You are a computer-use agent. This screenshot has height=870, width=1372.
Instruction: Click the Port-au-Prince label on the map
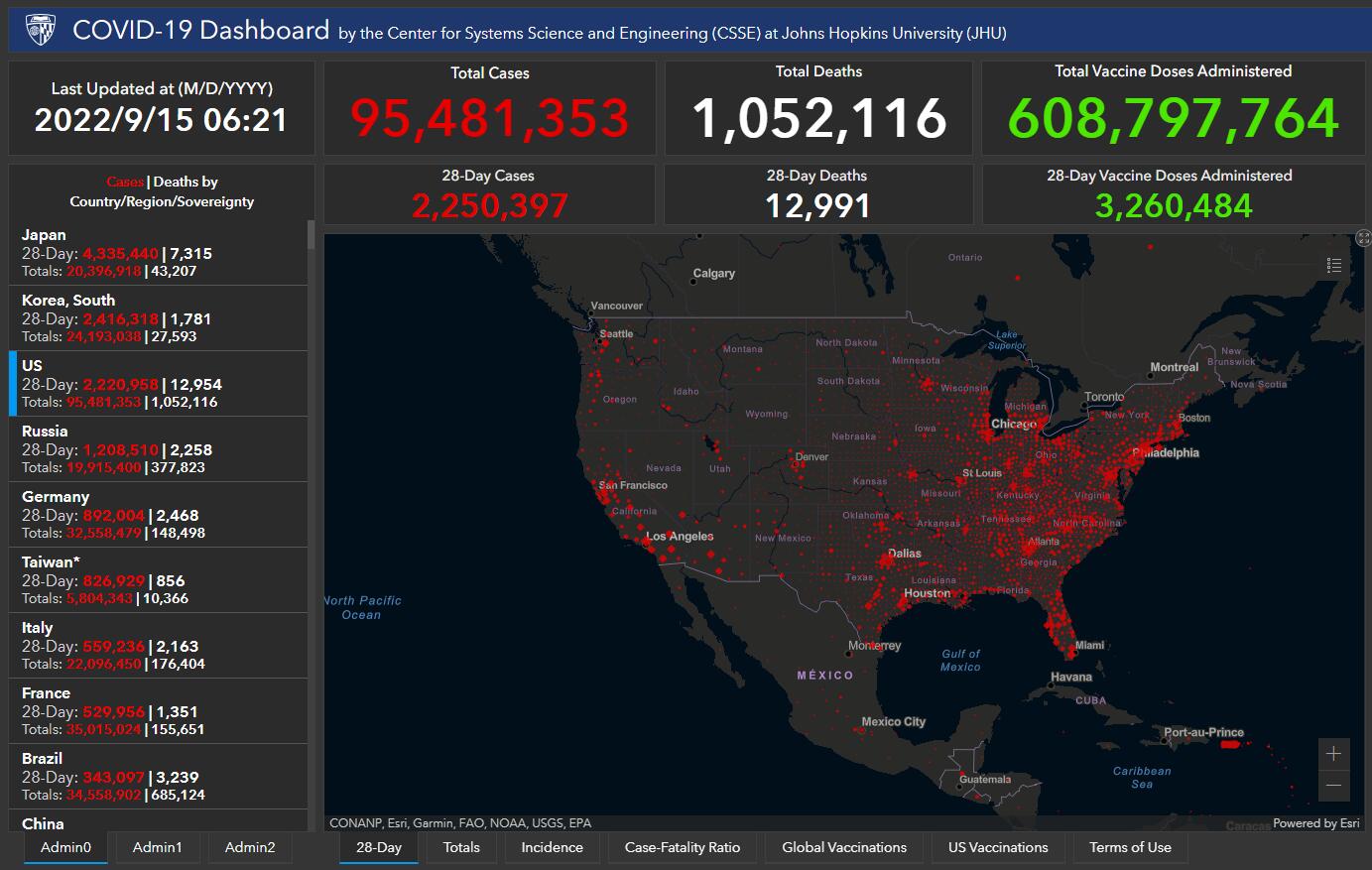(1203, 733)
